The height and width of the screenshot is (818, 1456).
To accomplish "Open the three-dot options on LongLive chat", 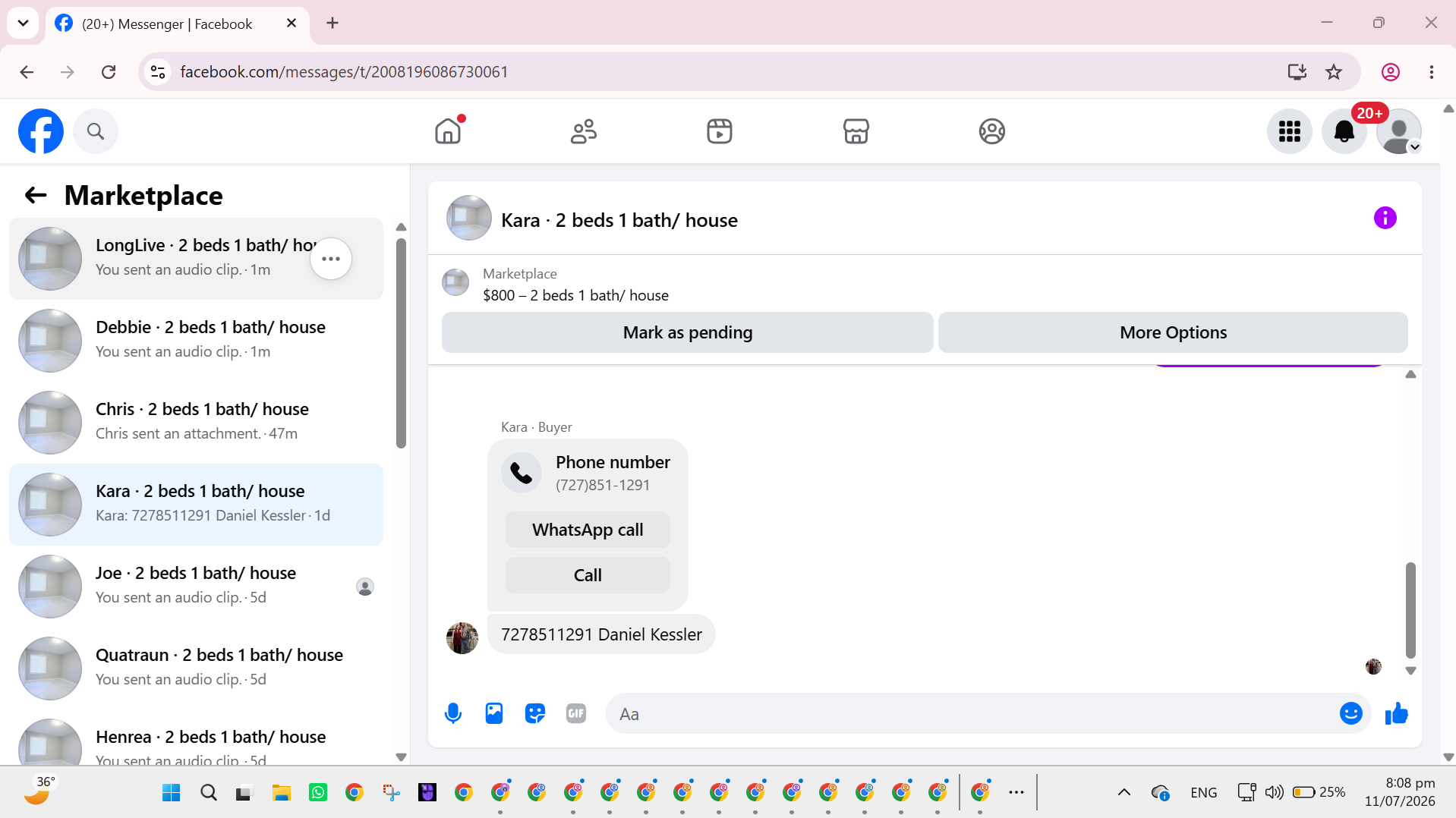I will 331,259.
